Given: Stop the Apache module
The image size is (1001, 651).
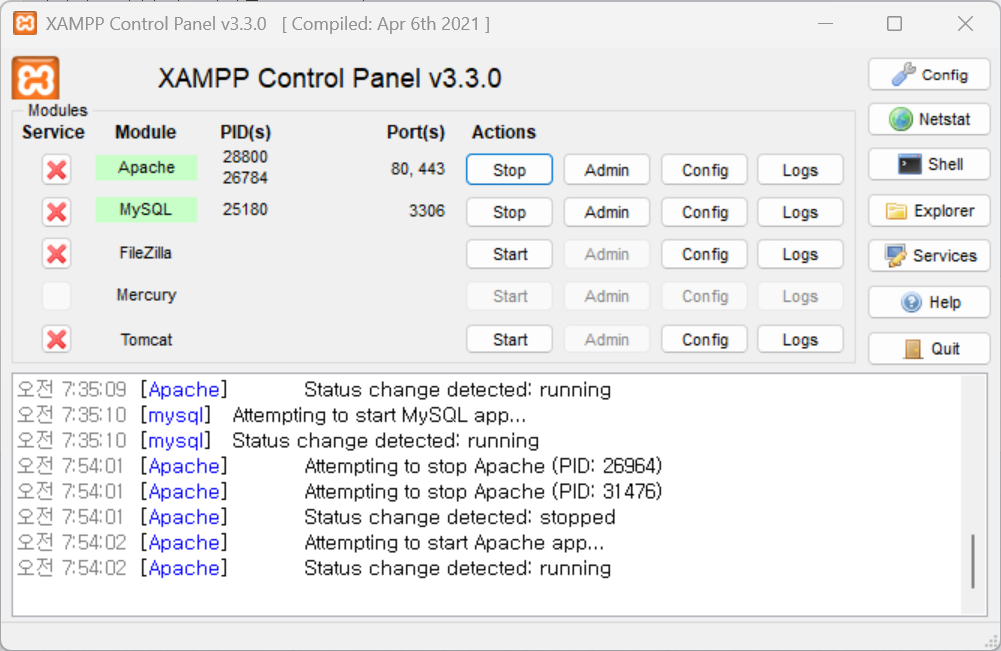Looking at the screenshot, I should (x=509, y=170).
